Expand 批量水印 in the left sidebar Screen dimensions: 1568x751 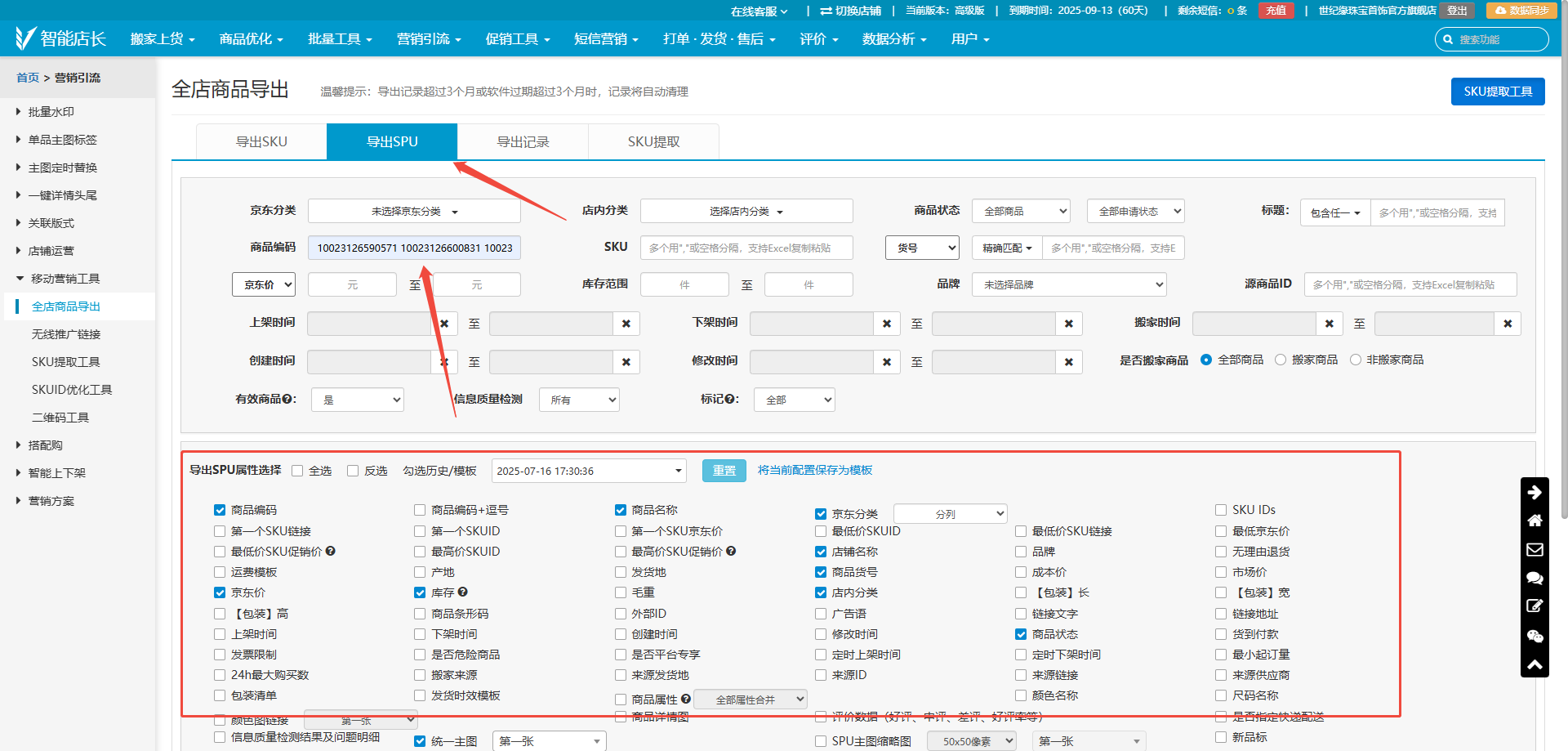point(51,112)
